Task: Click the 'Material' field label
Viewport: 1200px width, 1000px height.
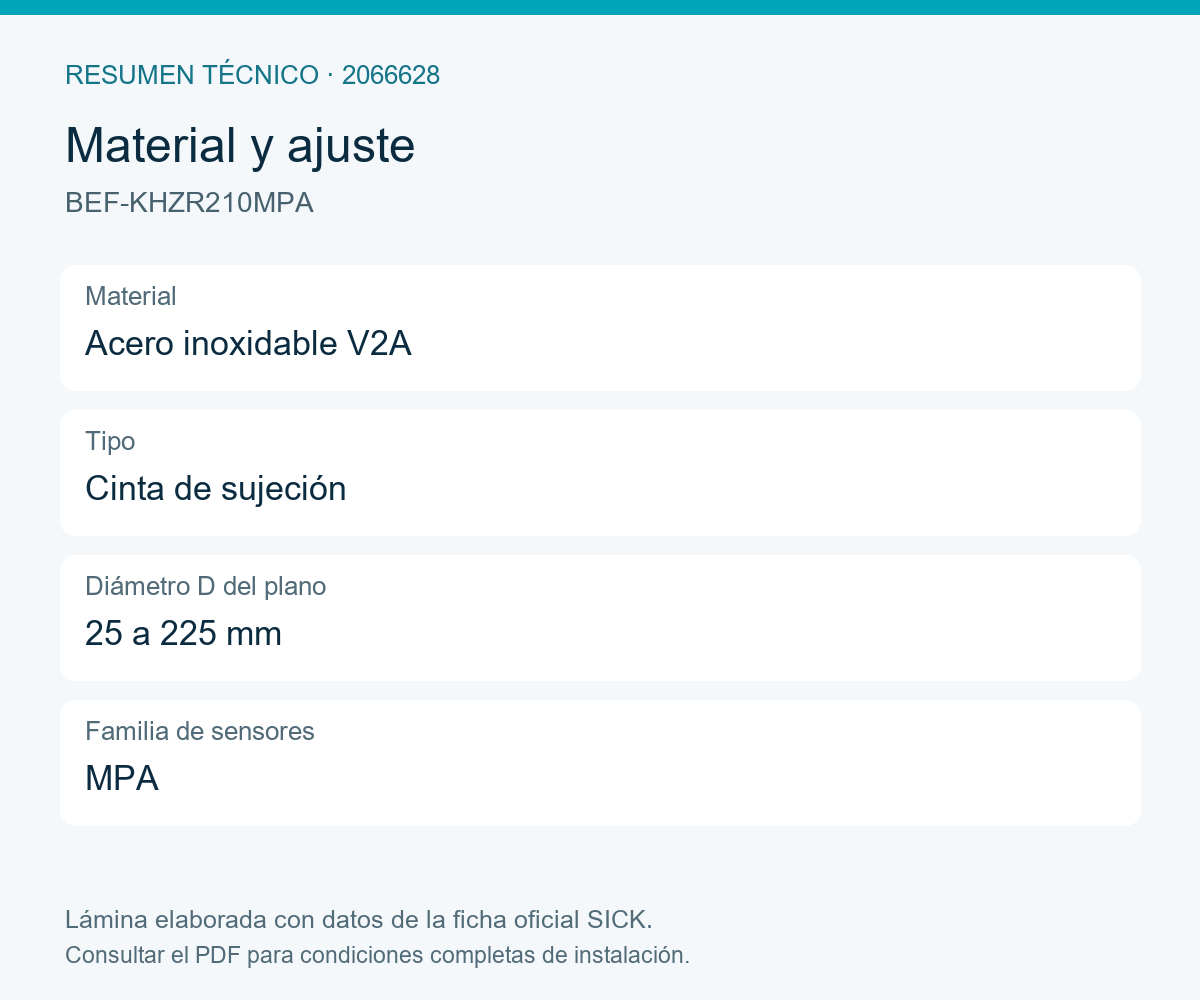Action: tap(131, 296)
